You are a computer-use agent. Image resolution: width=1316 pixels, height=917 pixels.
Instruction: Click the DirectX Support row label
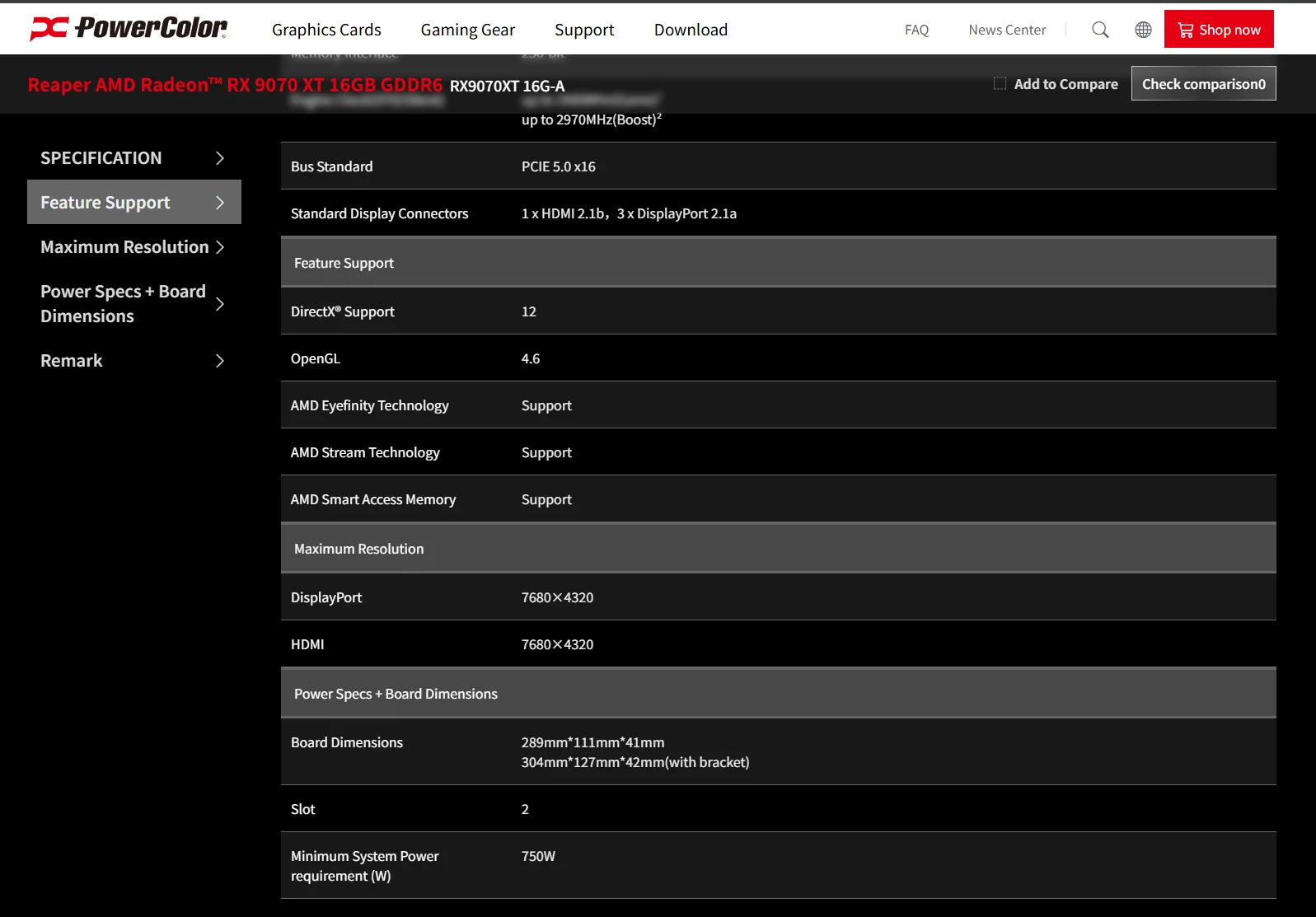point(342,311)
